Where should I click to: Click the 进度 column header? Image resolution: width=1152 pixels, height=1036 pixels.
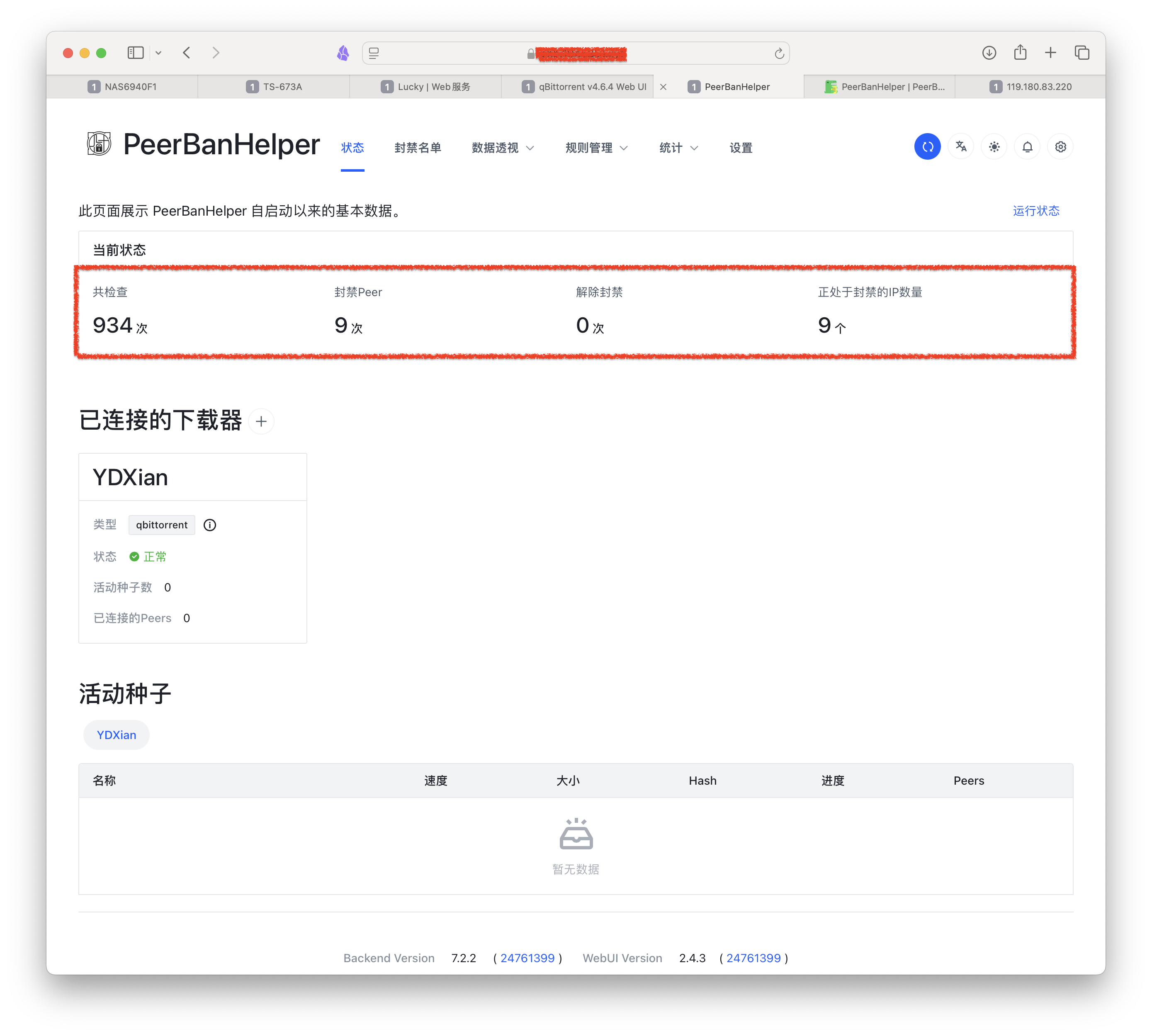coord(833,781)
